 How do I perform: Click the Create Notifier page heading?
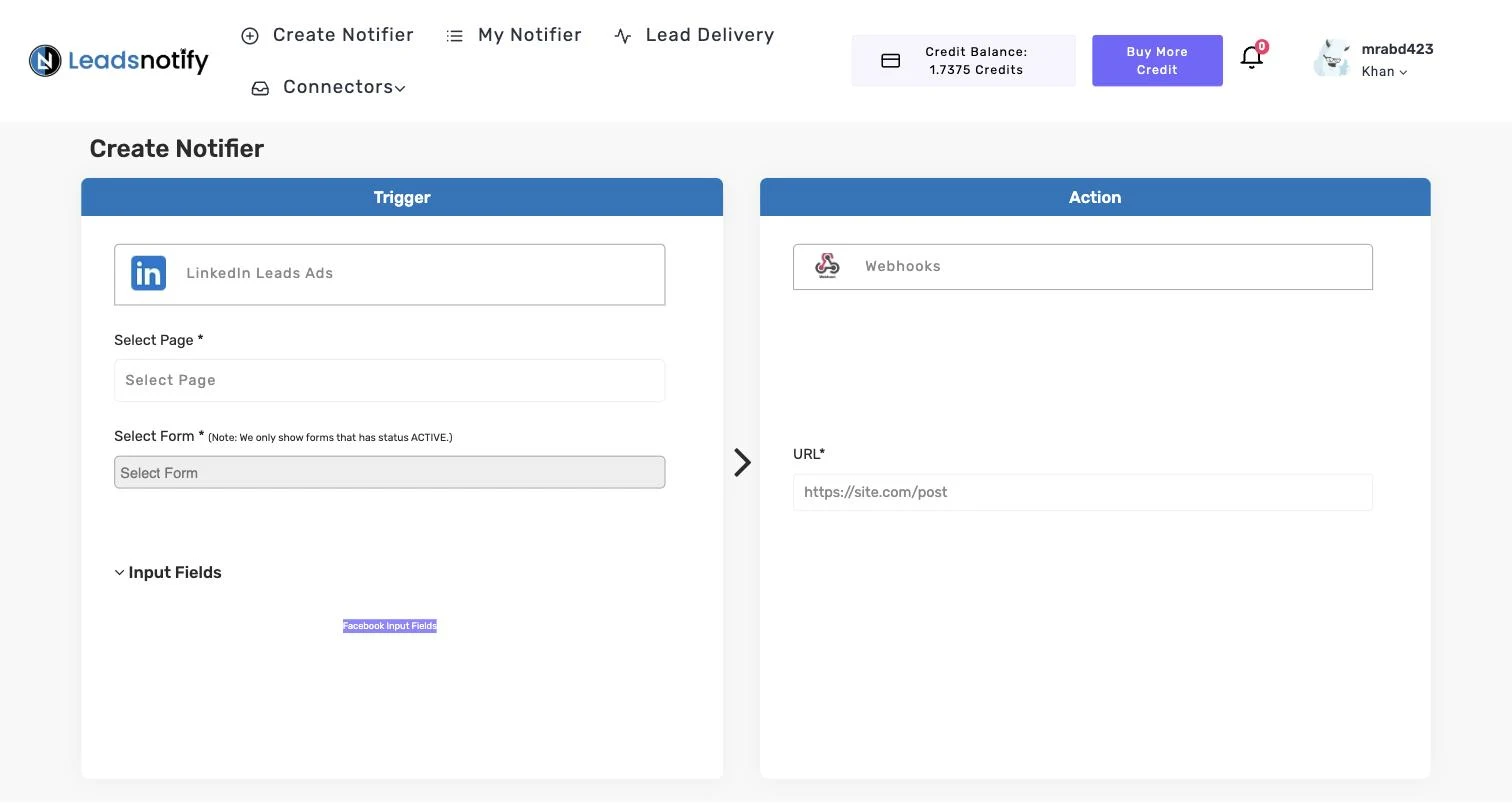pos(177,149)
